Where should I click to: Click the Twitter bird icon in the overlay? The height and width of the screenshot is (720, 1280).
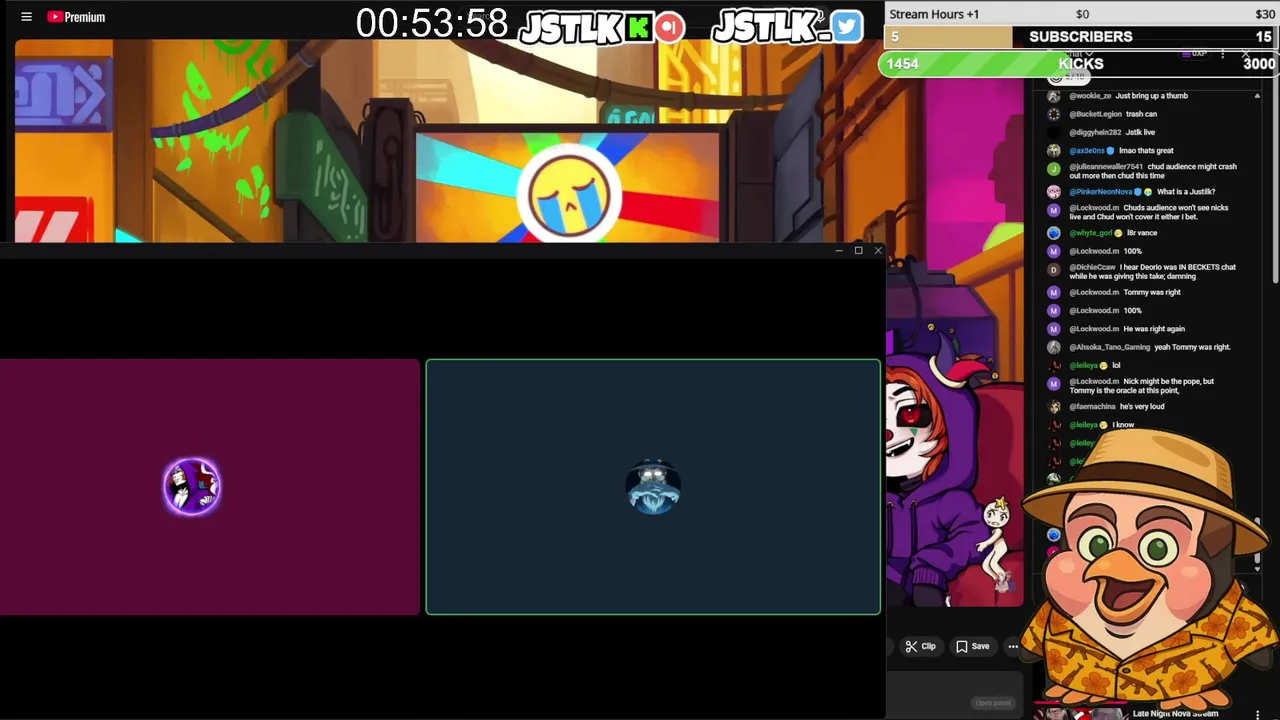click(847, 27)
